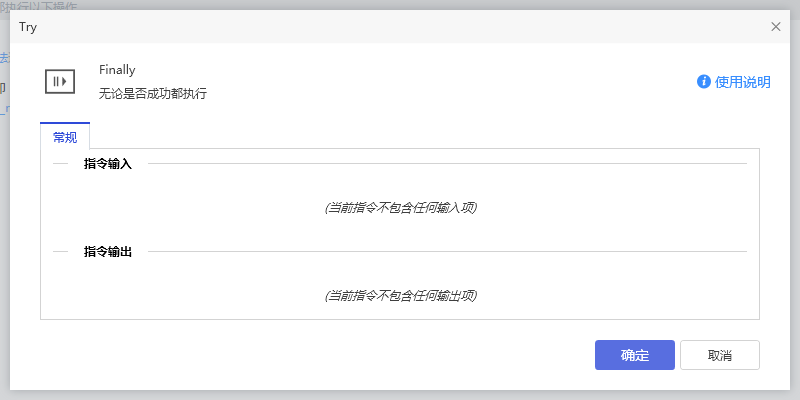Click the Try dialog title text
The image size is (800, 400).
[x=28, y=27]
